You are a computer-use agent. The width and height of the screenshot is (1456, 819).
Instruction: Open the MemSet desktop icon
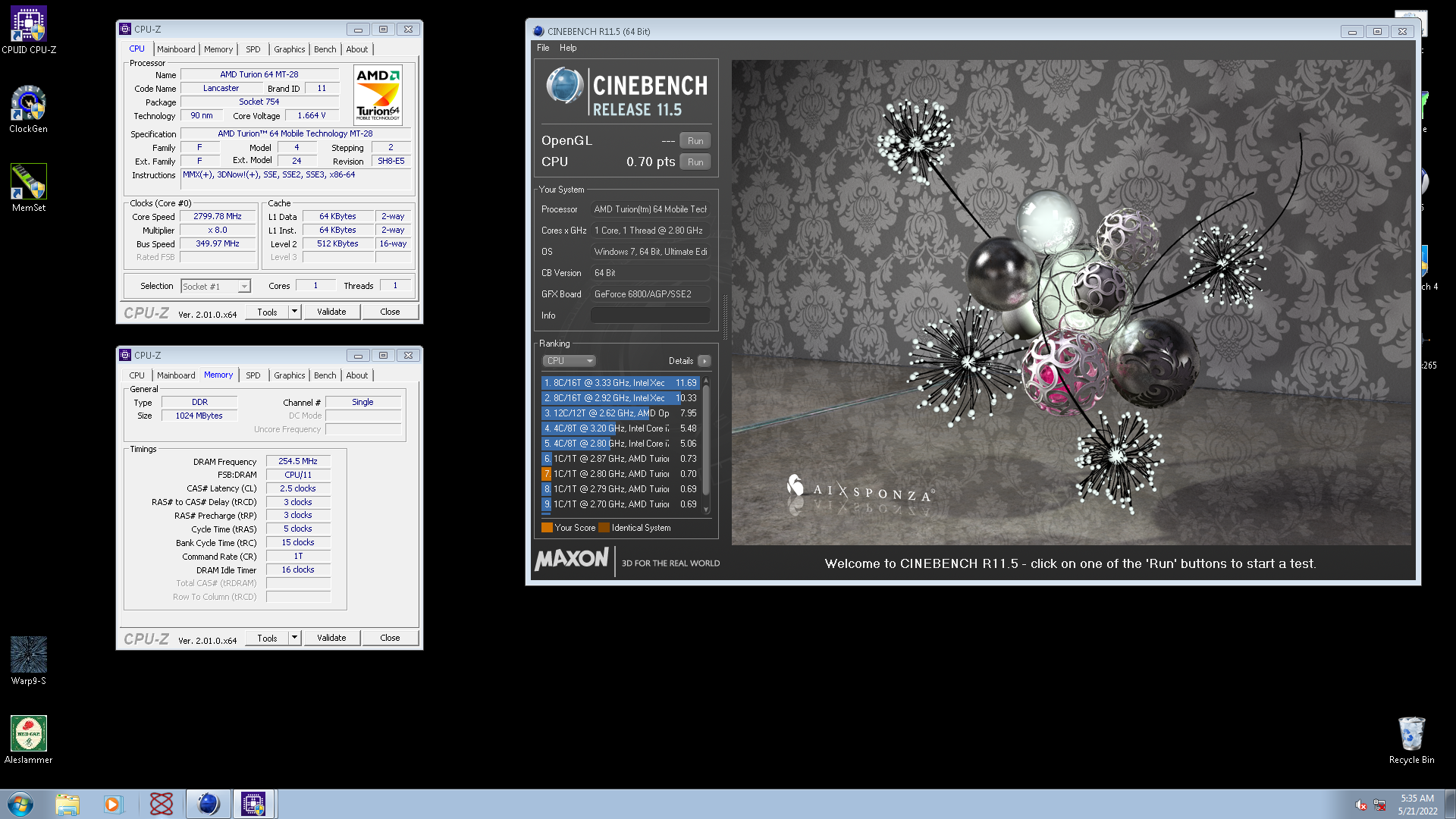point(29,188)
